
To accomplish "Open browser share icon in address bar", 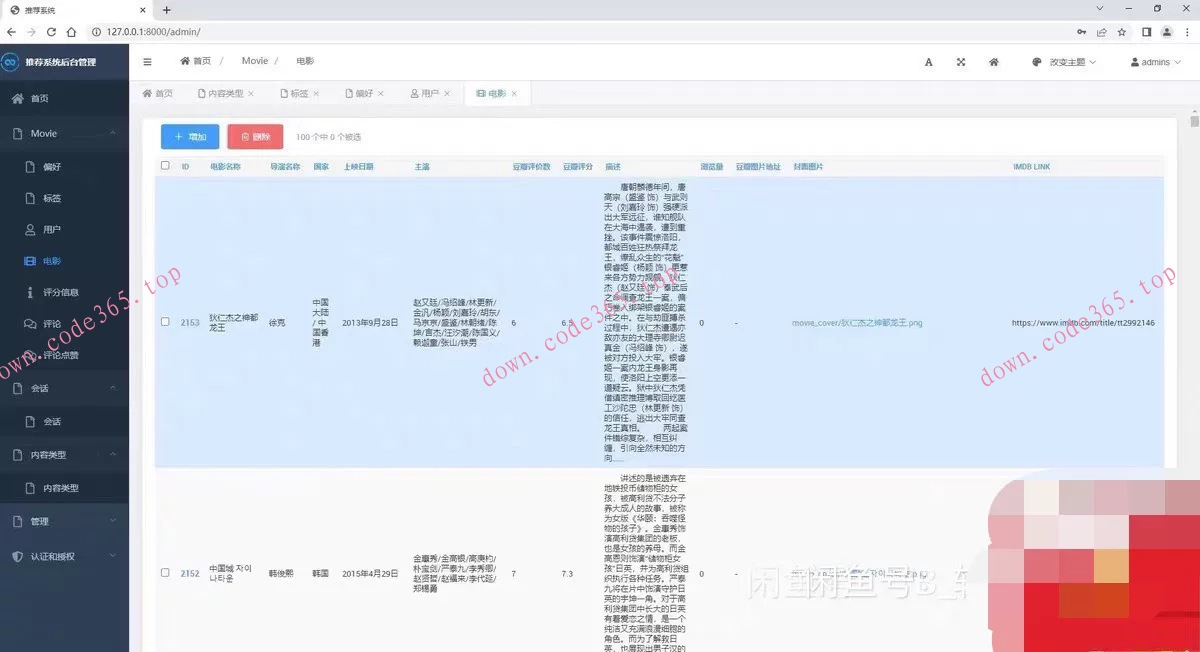I will [x=1101, y=32].
